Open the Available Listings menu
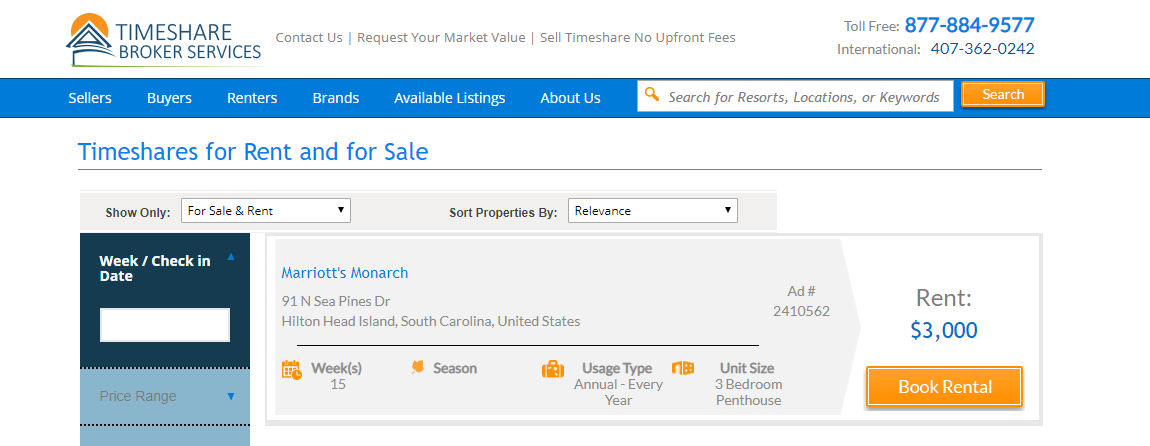Screen dimensions: 1150x446 [x=450, y=98]
